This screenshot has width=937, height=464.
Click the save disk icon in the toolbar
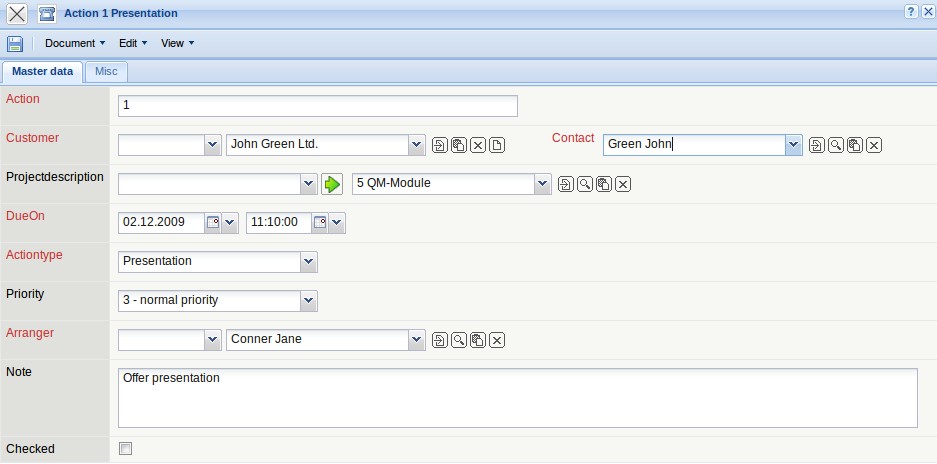[15, 44]
